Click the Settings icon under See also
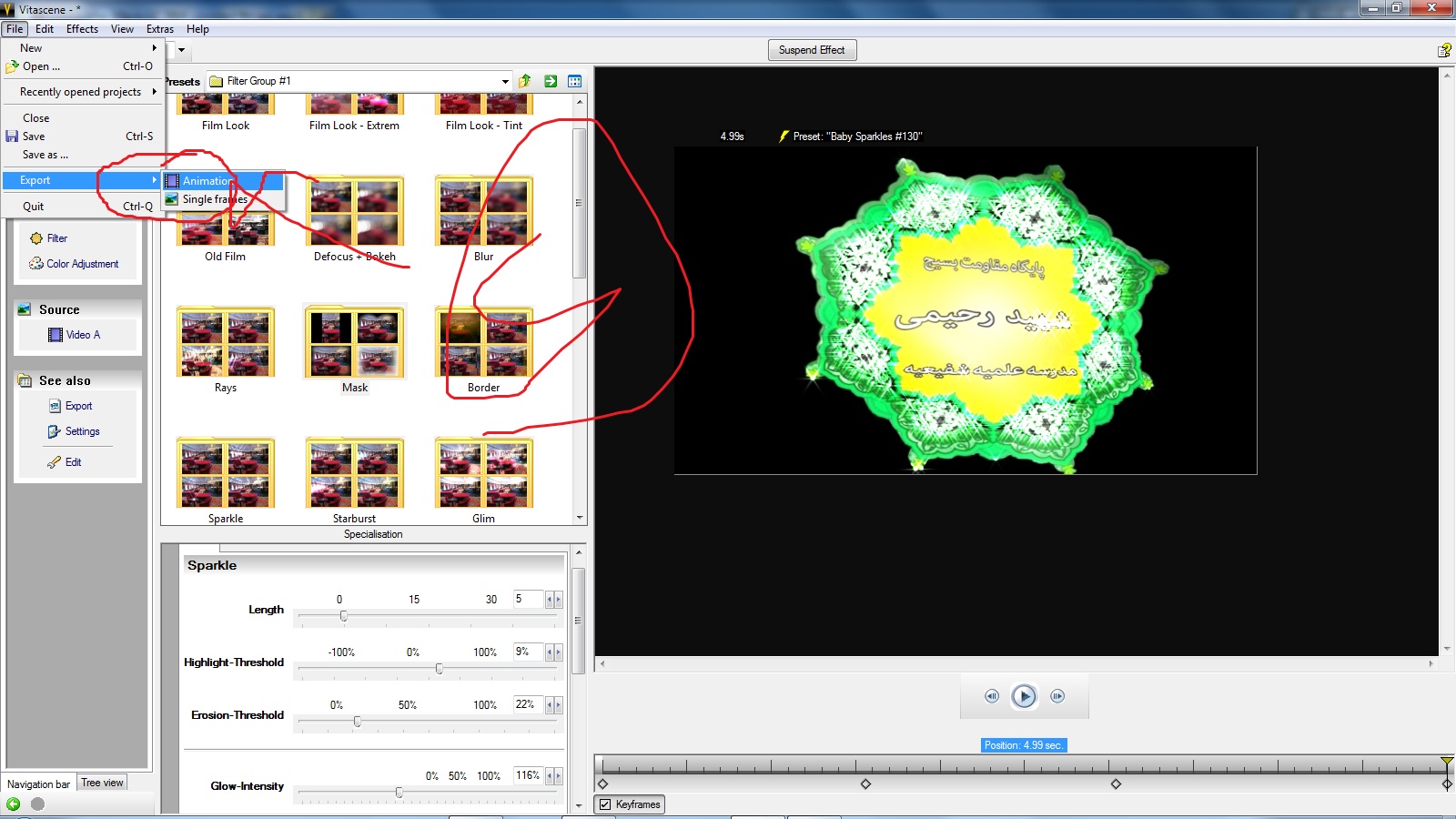Screen dimensions: 1456x819 55,431
